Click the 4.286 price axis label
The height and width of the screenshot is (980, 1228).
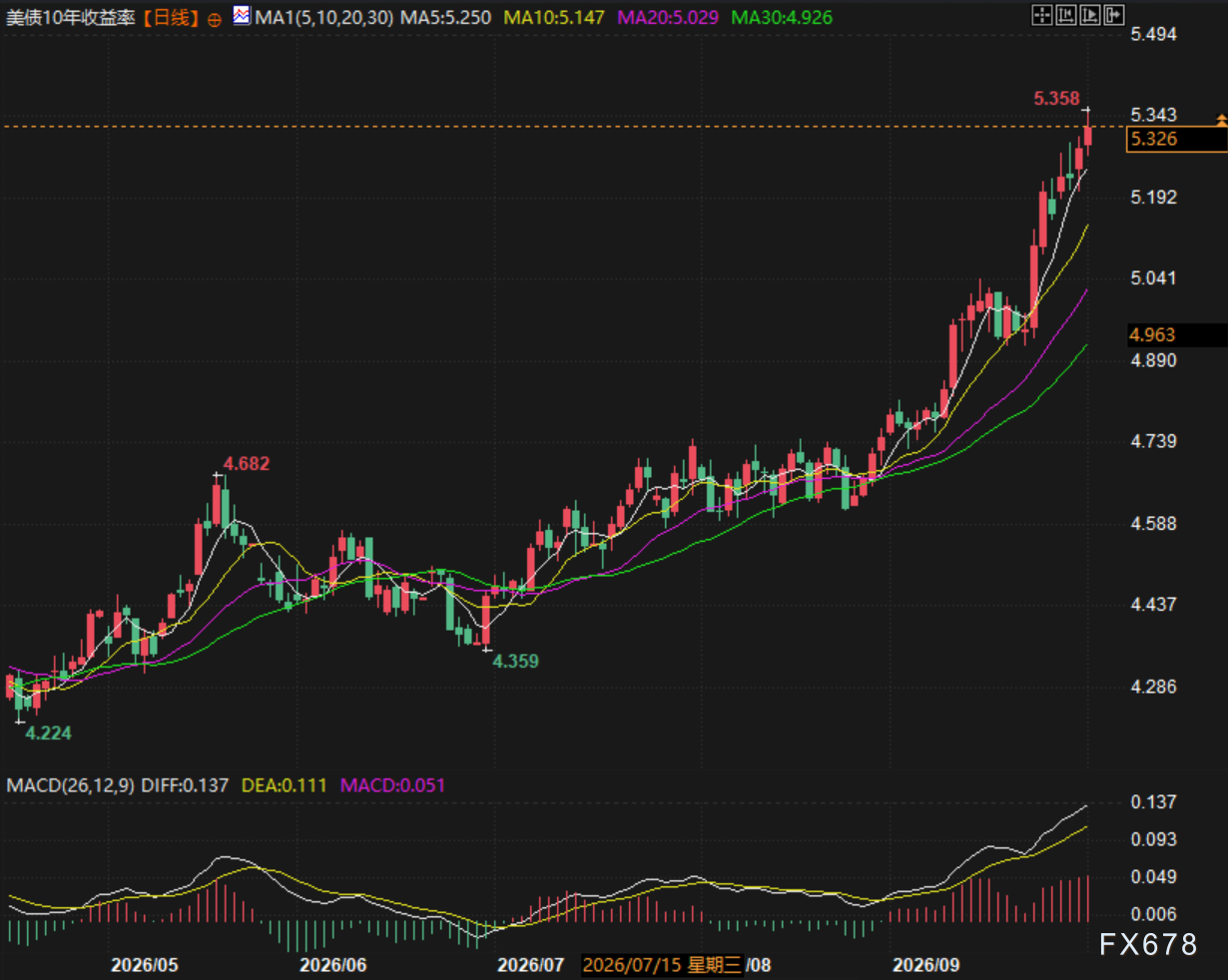[x=1153, y=687]
